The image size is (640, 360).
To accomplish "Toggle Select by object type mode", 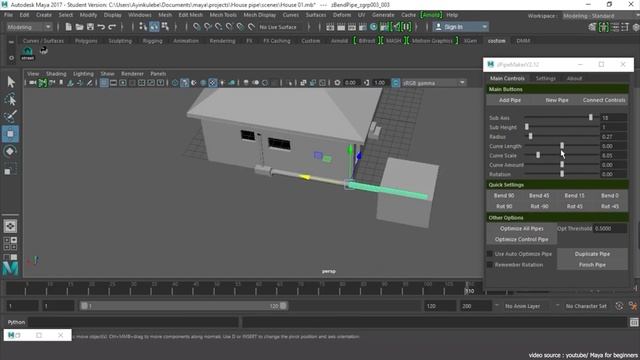I will point(154,27).
